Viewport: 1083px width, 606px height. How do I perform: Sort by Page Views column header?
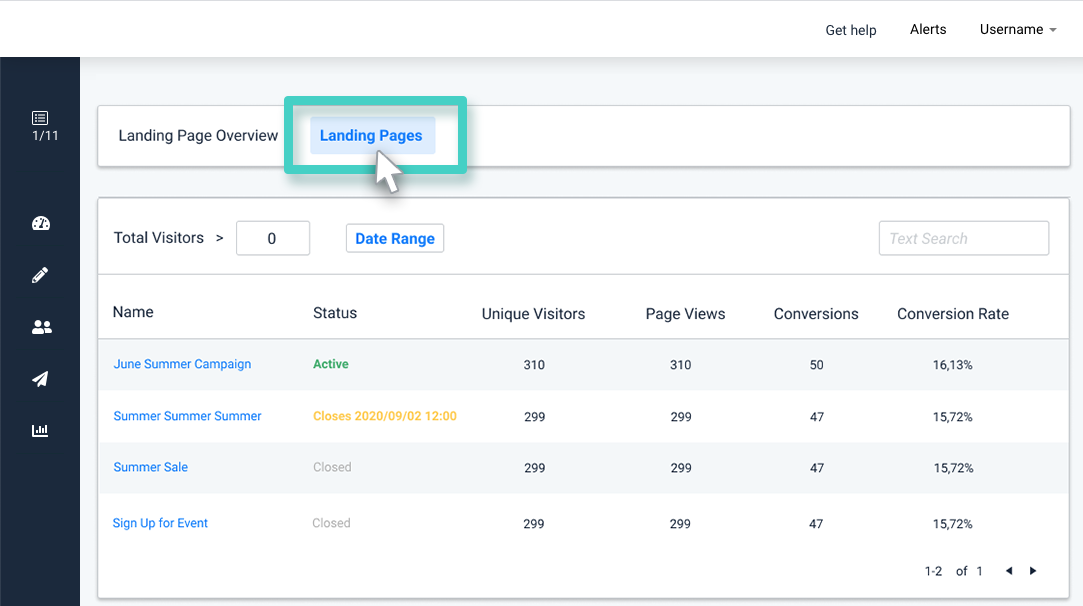[685, 314]
